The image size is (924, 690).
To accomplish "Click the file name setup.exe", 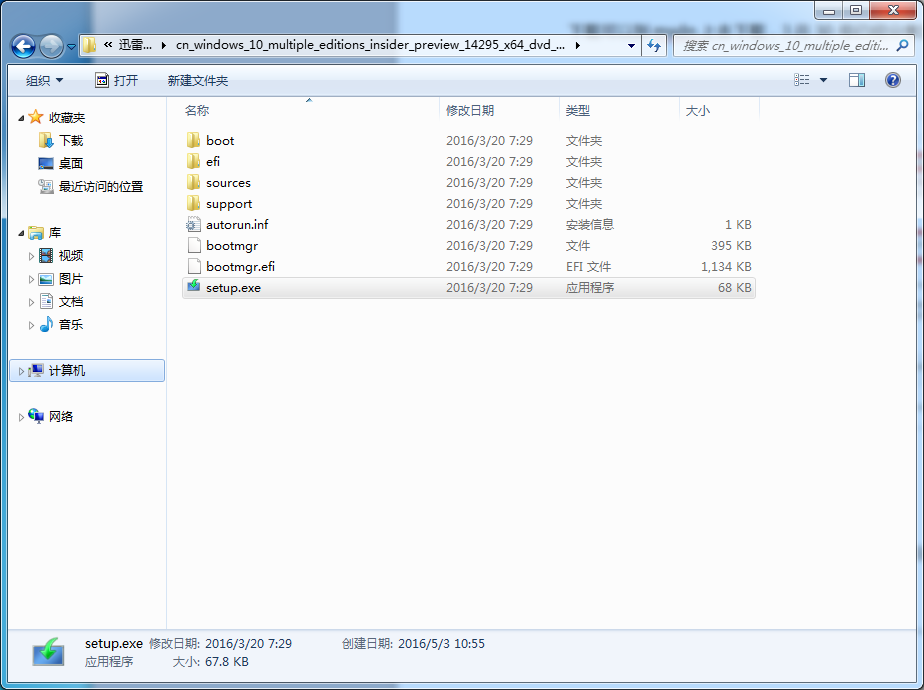I will (233, 288).
